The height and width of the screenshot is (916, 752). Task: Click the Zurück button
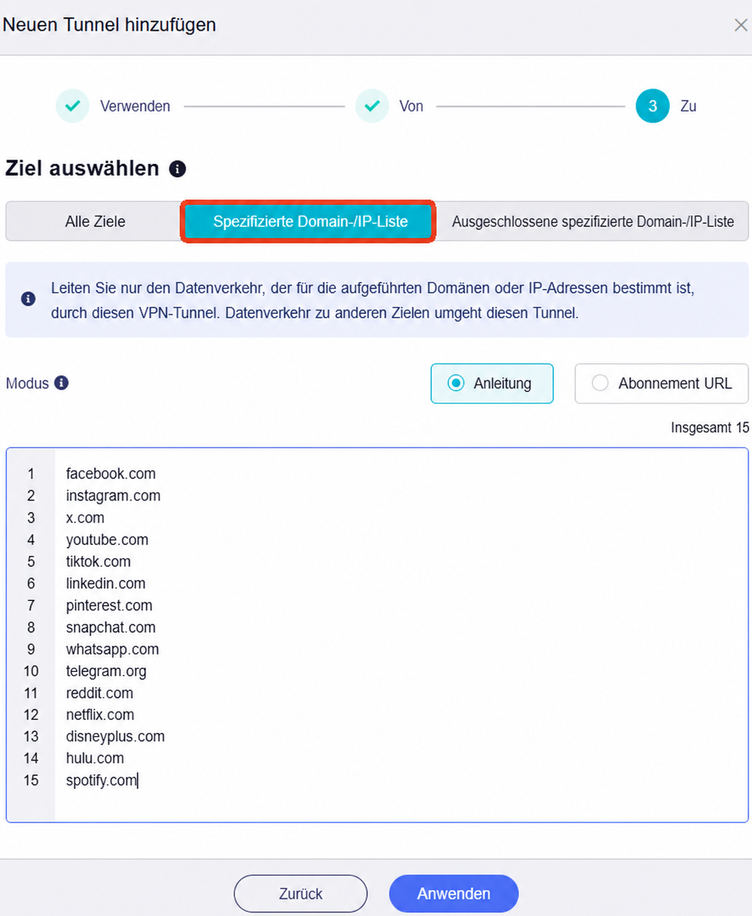301,893
